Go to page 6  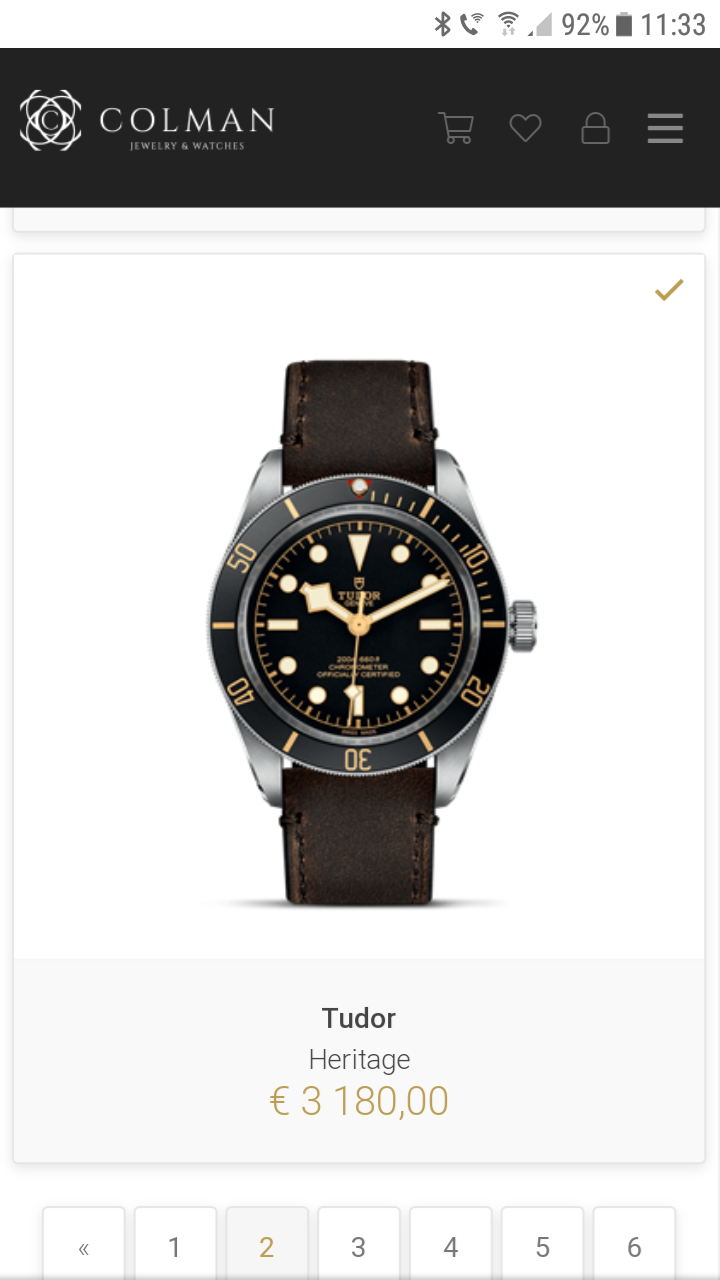coord(634,1244)
